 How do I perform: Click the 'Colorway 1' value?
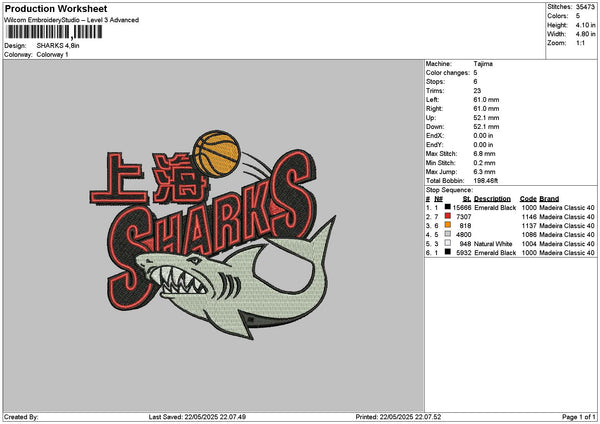(x=52, y=55)
